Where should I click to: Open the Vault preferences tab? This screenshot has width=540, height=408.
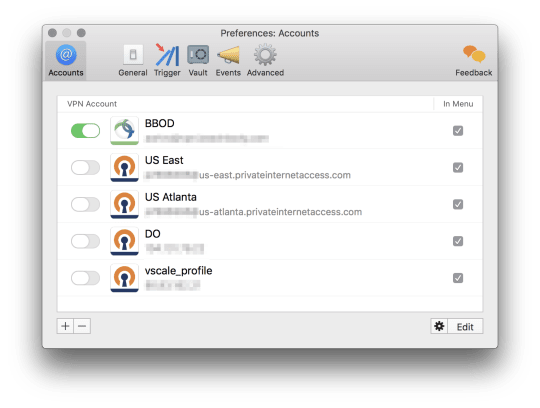pos(198,61)
